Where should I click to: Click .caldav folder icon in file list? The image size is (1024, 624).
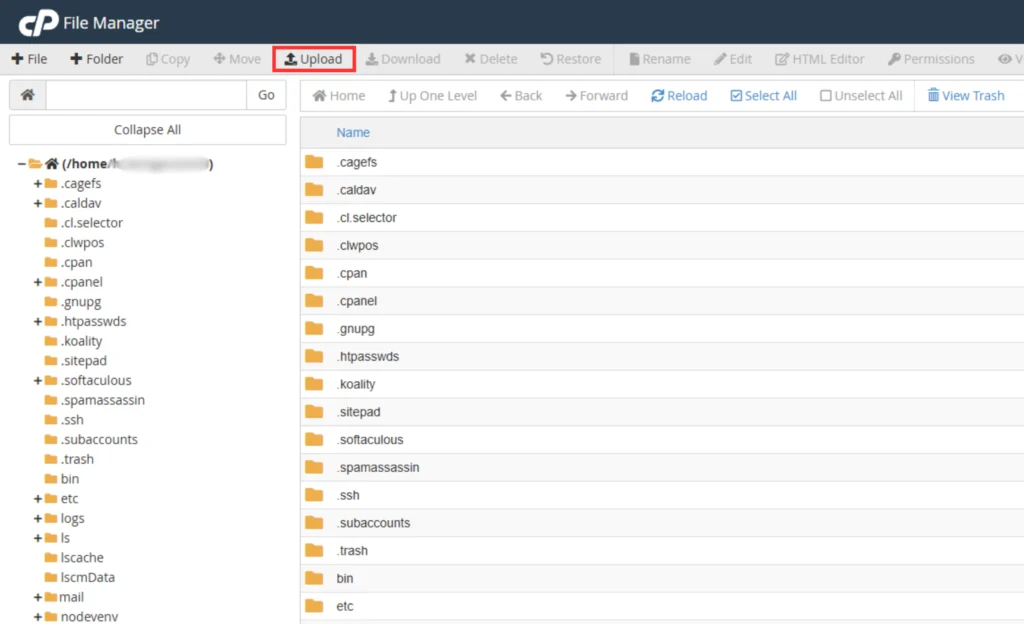point(314,190)
